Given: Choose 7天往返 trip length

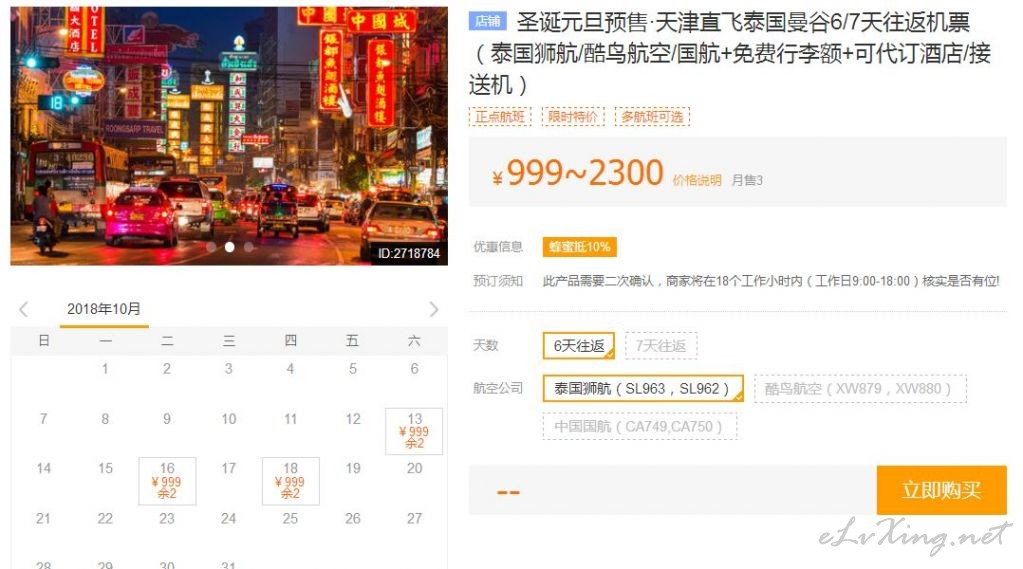Looking at the screenshot, I should (661, 346).
